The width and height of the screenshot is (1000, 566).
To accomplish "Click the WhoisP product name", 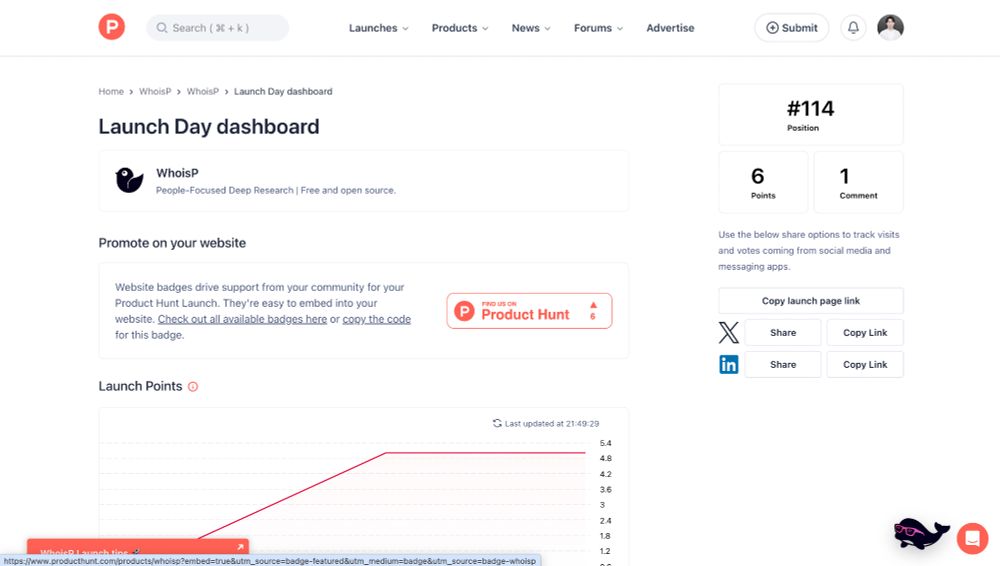I will tap(177, 173).
